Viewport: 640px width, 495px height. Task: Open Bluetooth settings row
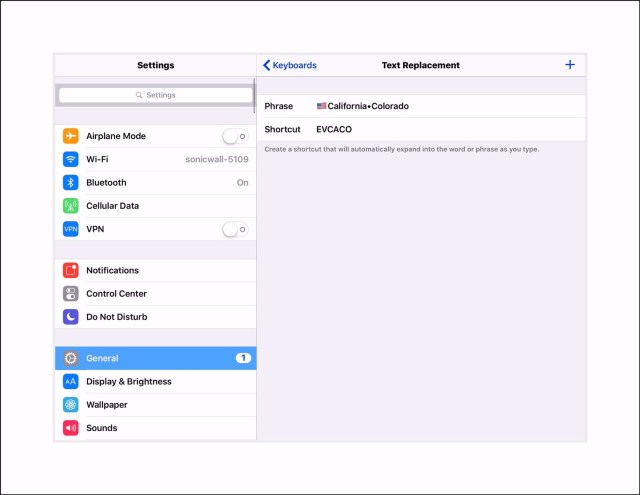tap(156, 182)
